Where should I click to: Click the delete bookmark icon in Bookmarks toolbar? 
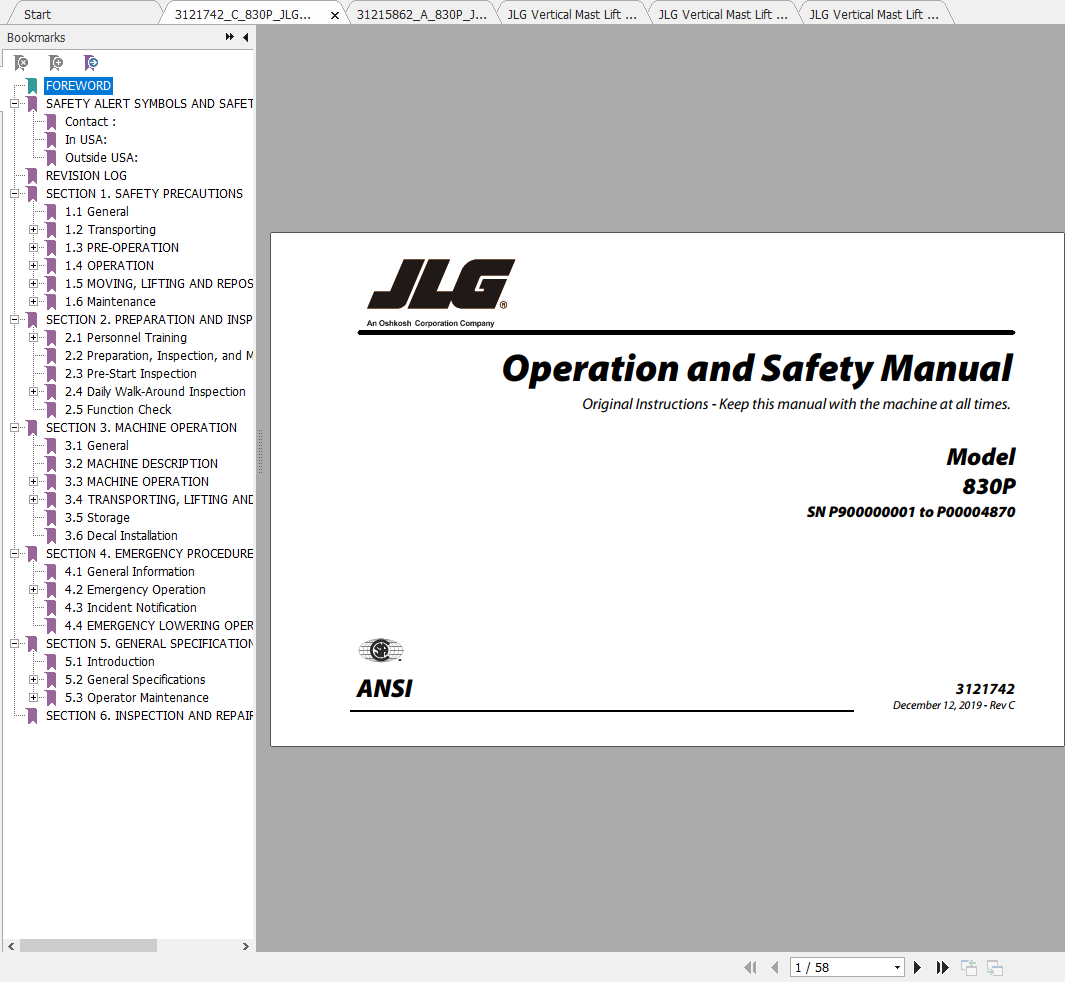point(21,63)
